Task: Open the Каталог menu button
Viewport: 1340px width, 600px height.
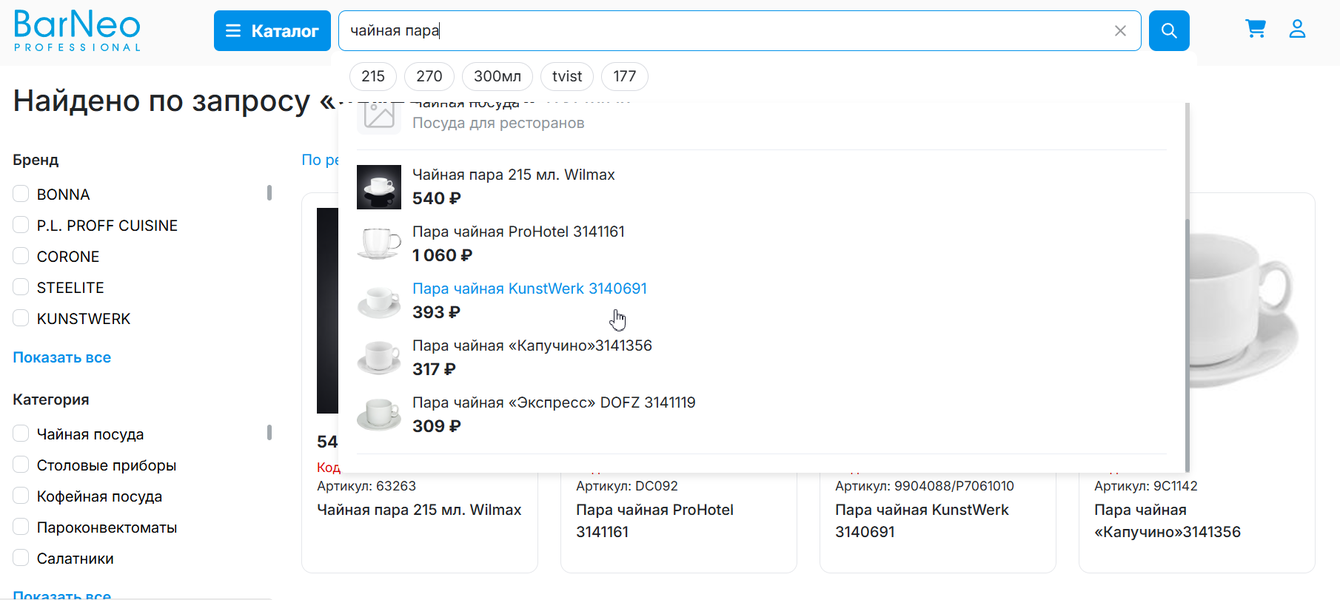Action: pyautogui.click(x=272, y=31)
